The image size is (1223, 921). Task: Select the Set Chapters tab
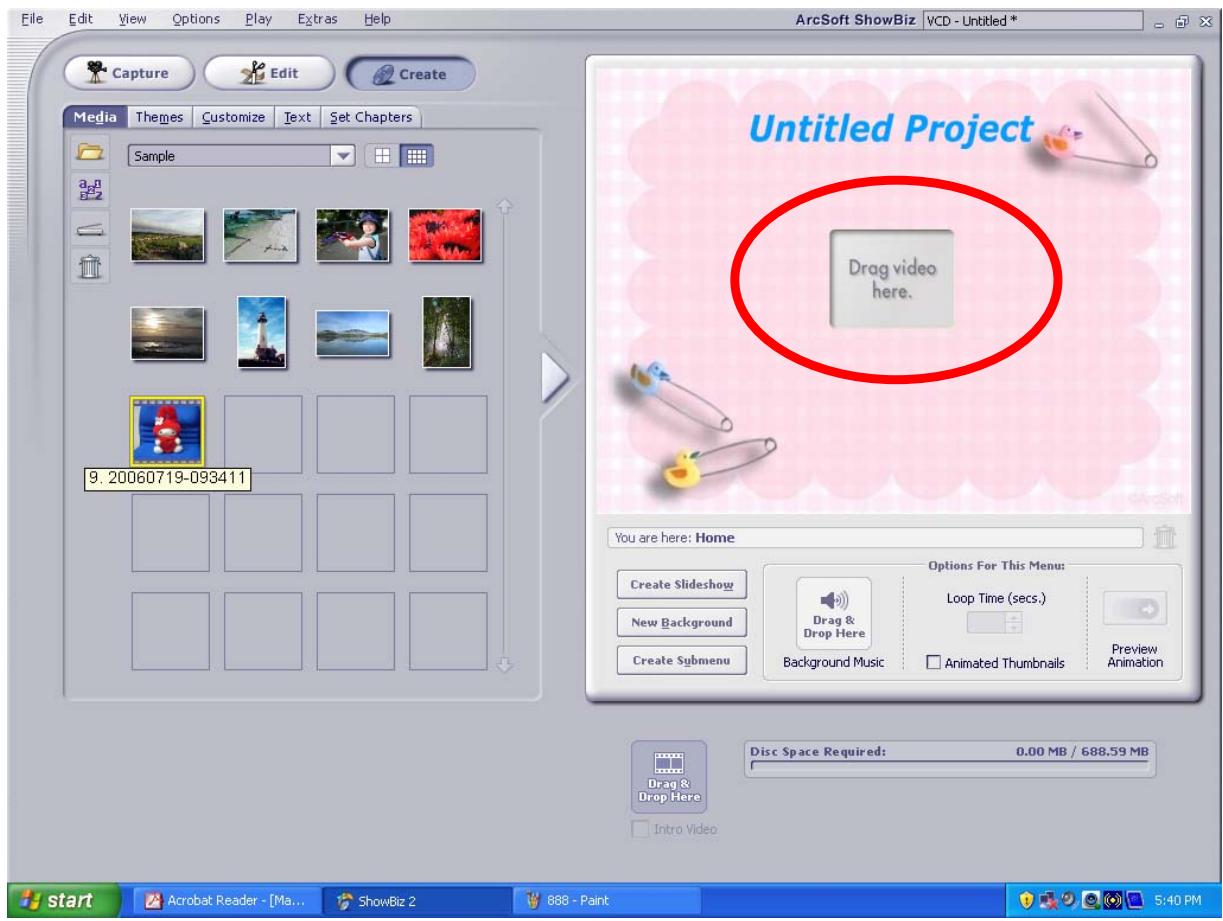point(370,117)
